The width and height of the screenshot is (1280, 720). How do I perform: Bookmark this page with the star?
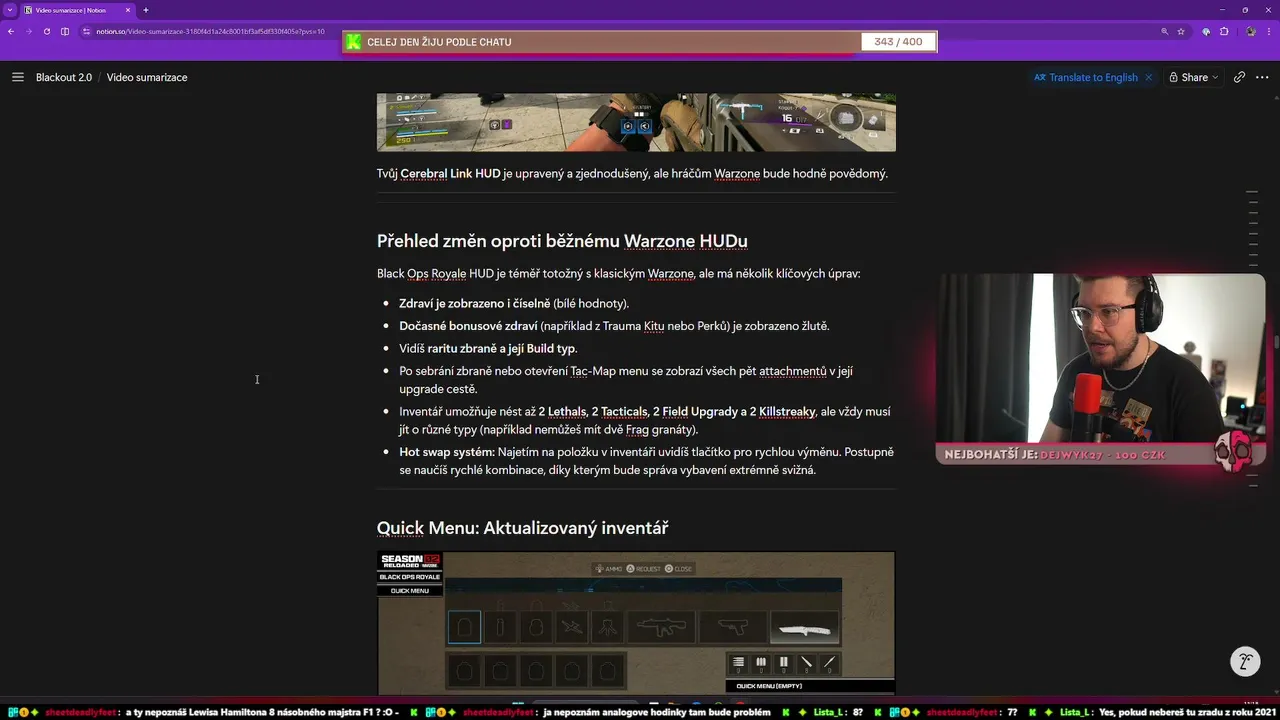tap(1181, 31)
